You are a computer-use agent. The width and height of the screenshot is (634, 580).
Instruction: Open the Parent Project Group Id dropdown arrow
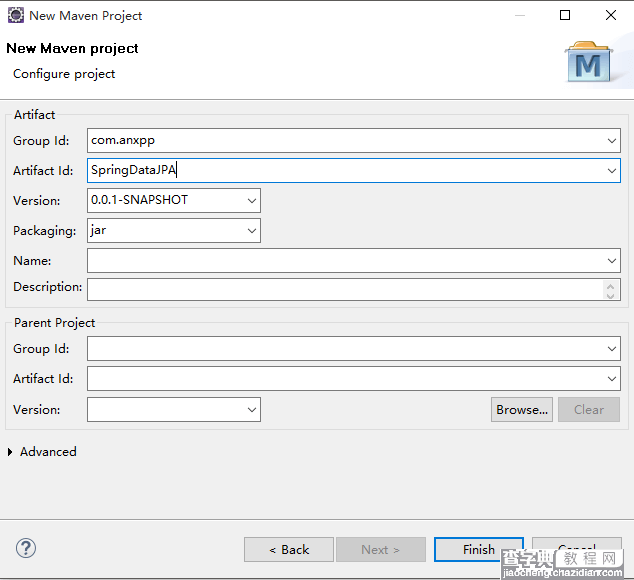click(x=611, y=349)
